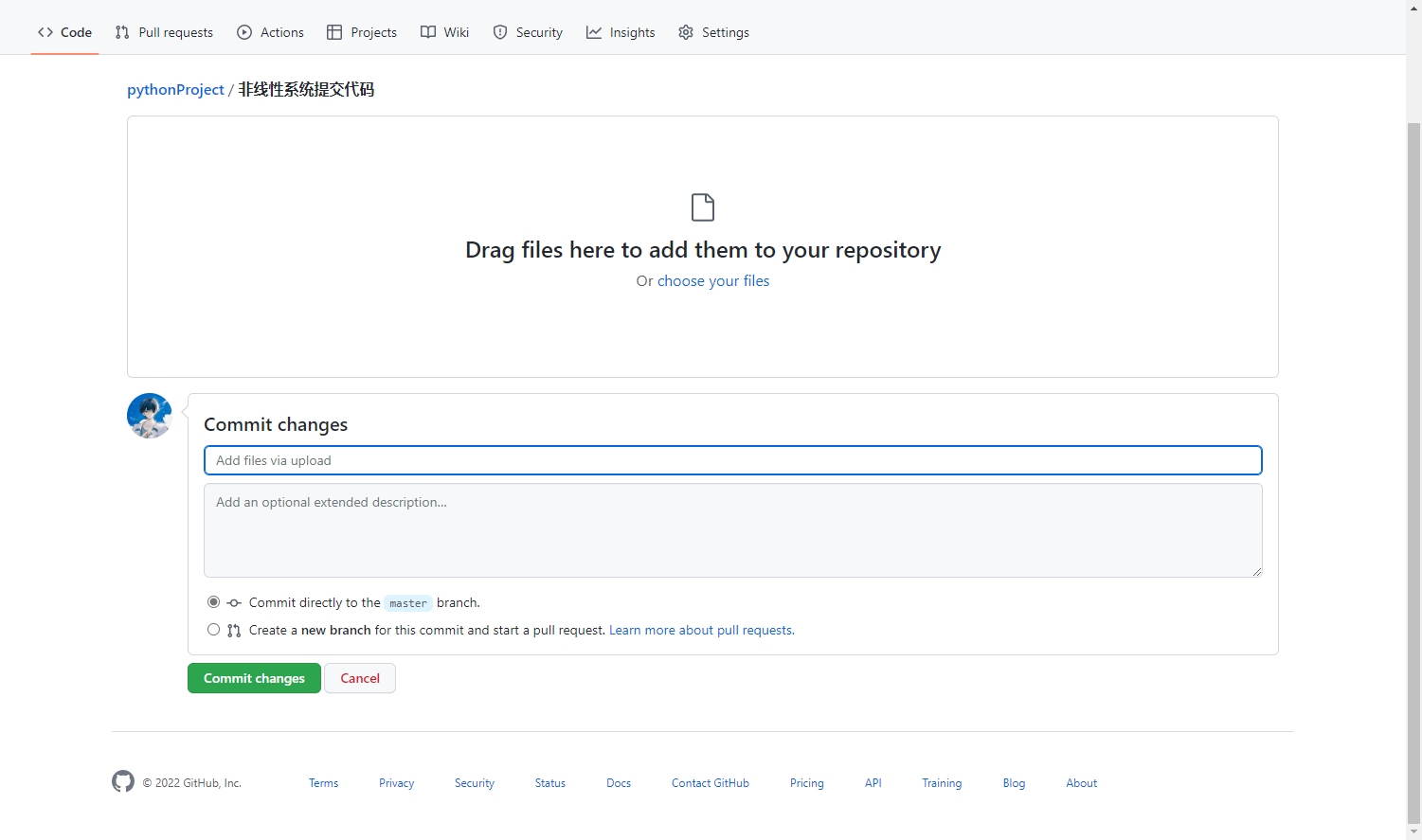
Task: Click the pythonProject breadcrumb link
Action: tap(175, 89)
